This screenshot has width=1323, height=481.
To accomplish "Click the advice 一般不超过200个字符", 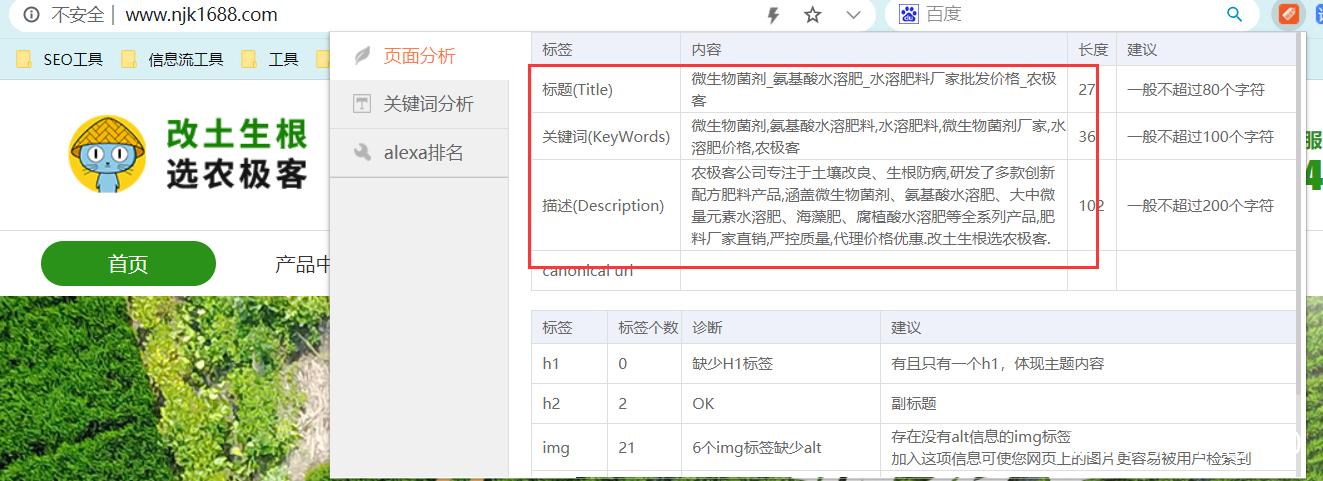I will (x=1199, y=205).
